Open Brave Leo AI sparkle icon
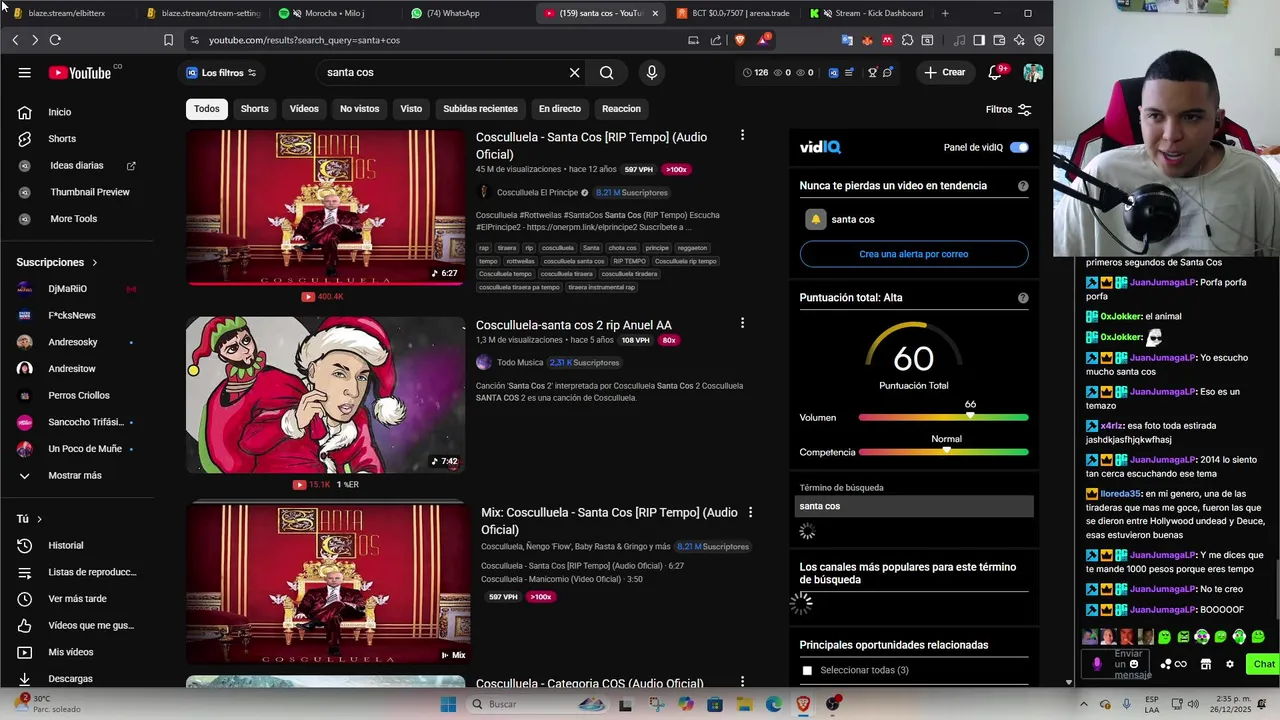 [1019, 40]
